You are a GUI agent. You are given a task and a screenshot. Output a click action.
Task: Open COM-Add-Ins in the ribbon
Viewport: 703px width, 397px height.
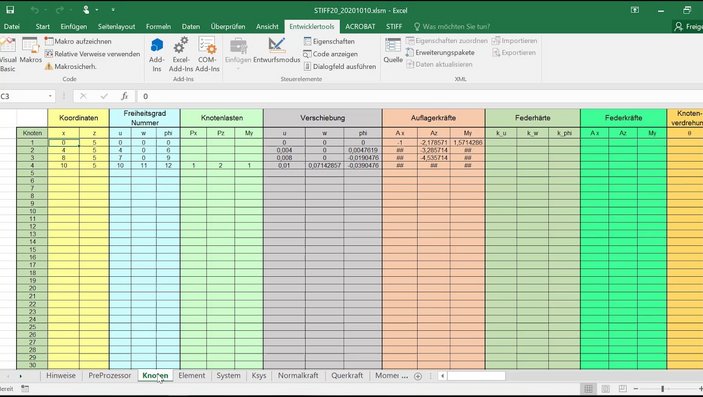tap(207, 46)
